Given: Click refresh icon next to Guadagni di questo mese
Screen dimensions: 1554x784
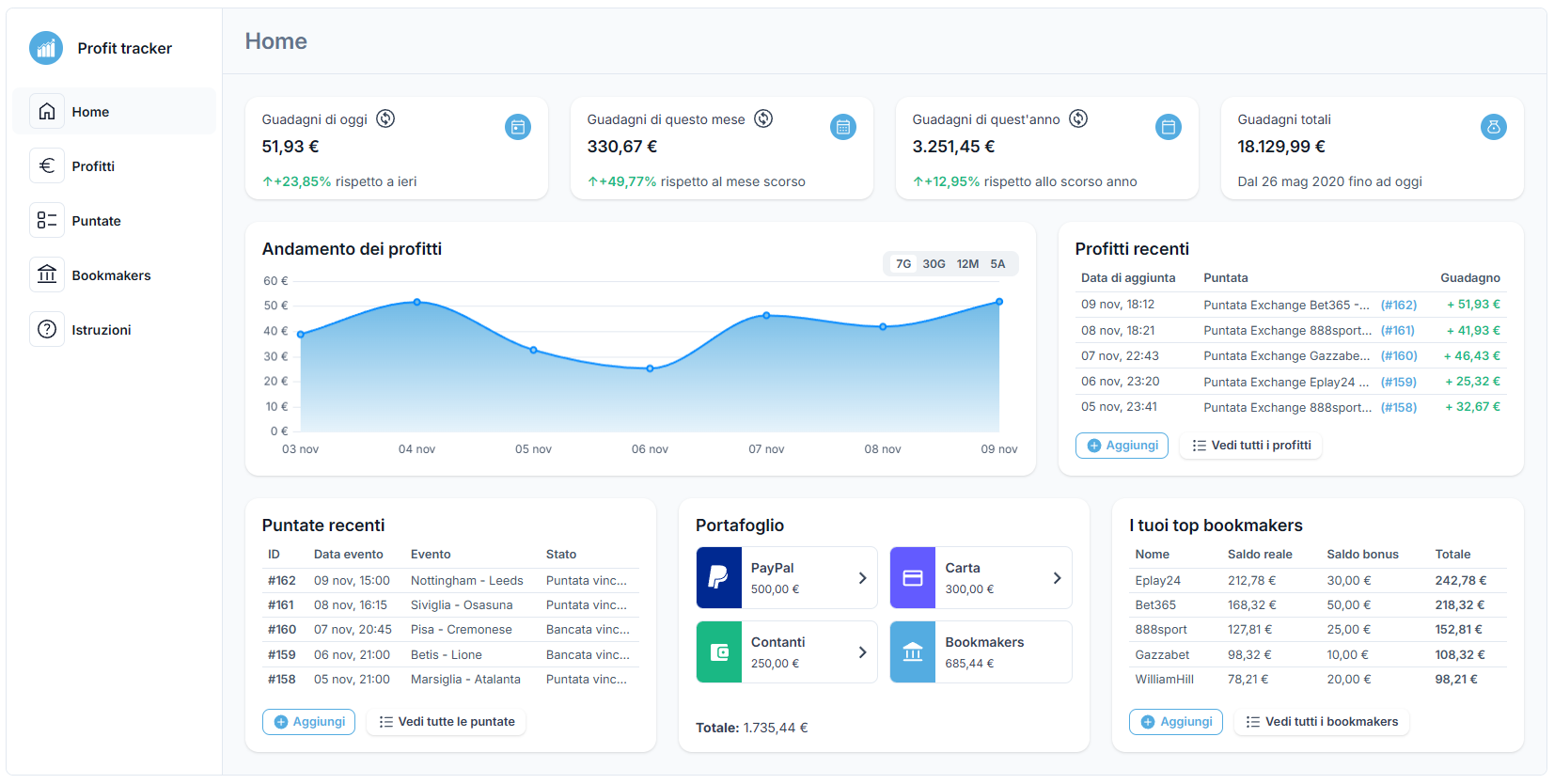Looking at the screenshot, I should [763, 118].
